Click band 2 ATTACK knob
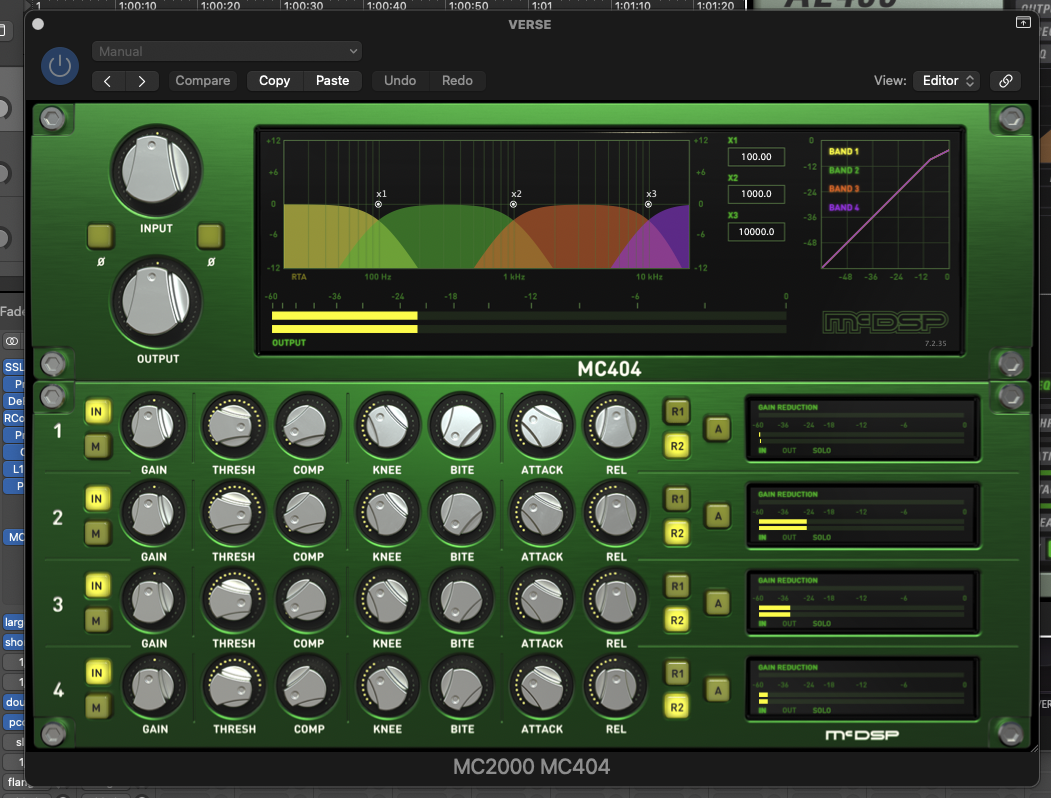 (542, 514)
